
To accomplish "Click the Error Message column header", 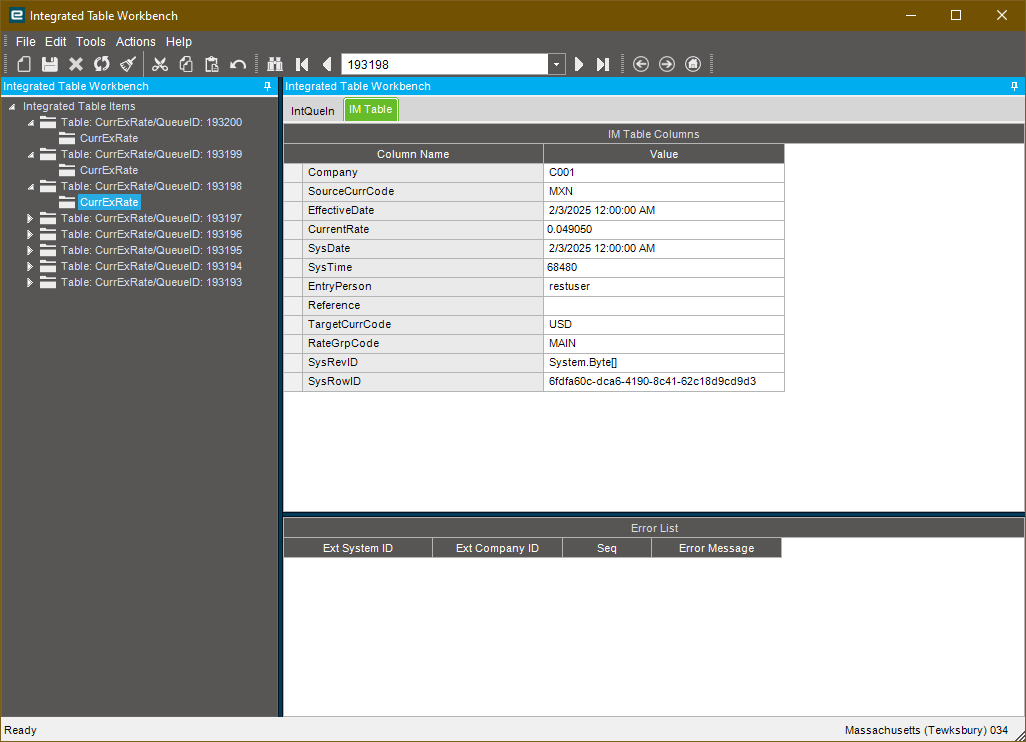I will [x=716, y=548].
